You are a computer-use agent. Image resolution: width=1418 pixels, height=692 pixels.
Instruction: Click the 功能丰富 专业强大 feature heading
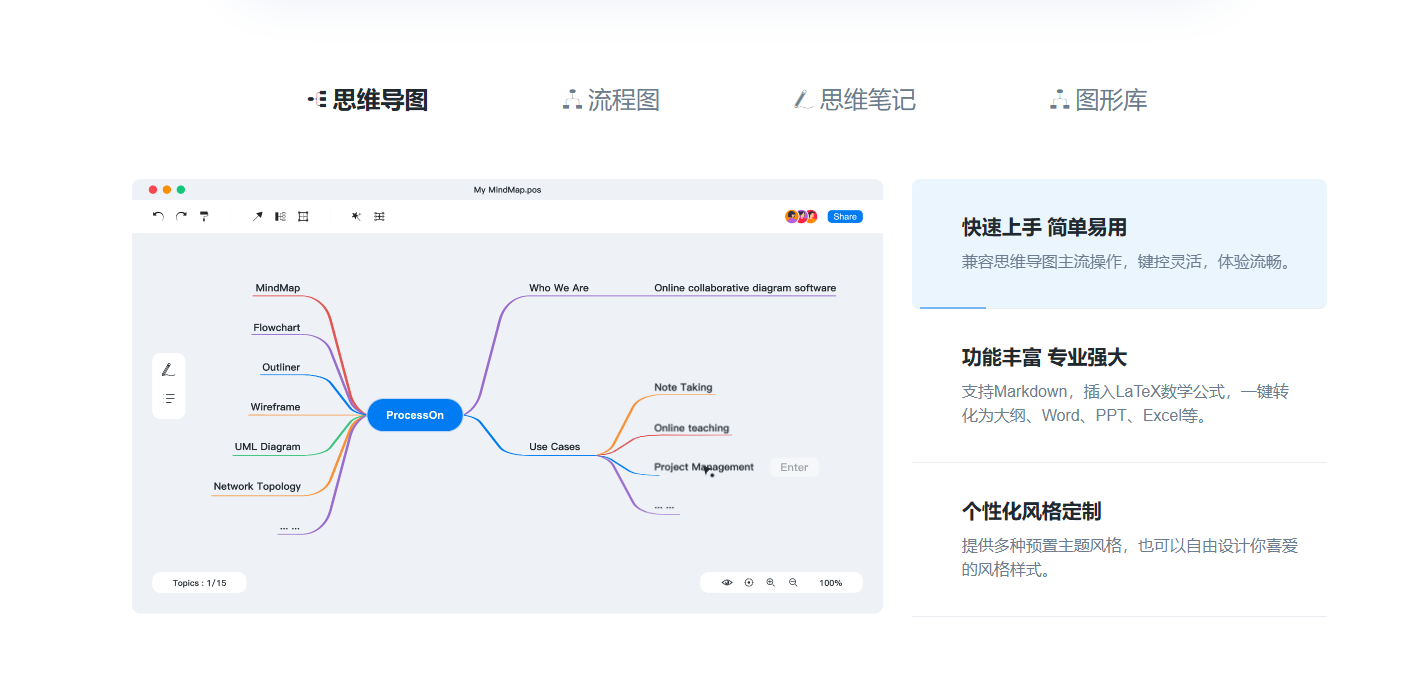(1044, 358)
